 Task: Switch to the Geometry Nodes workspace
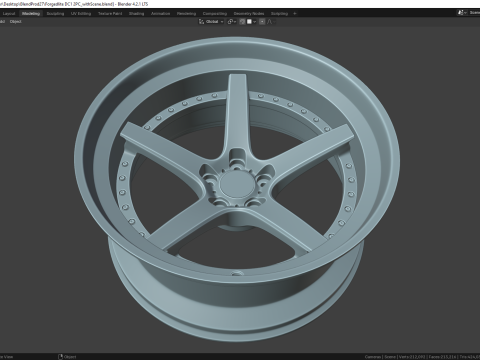[249, 14]
